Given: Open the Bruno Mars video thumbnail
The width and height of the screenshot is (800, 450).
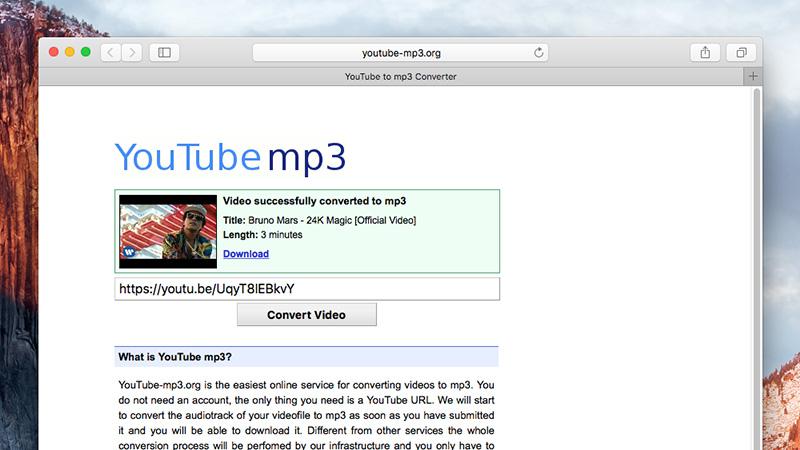Looking at the screenshot, I should pos(168,232).
